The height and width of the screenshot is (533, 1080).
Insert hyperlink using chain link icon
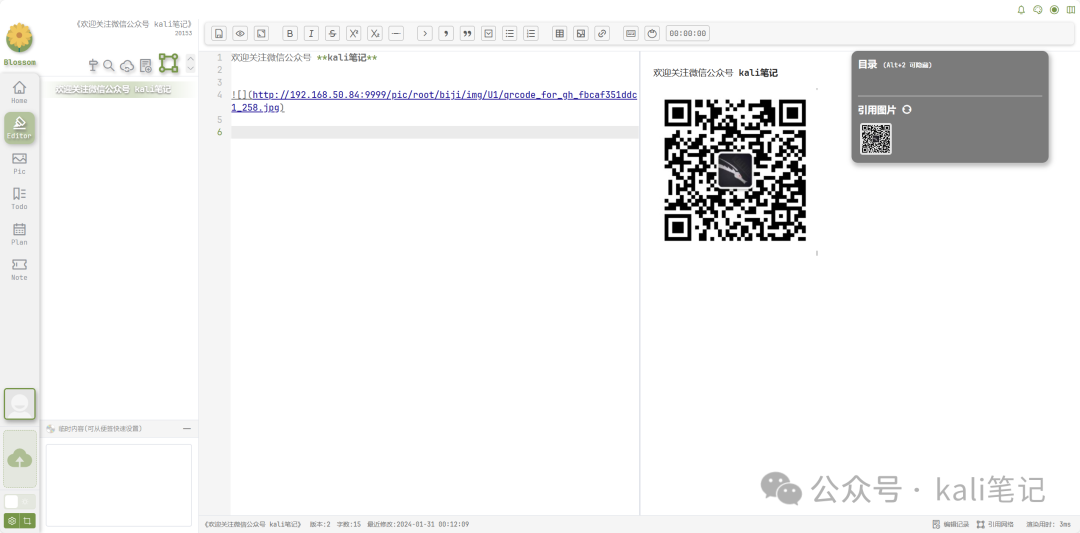(602, 33)
